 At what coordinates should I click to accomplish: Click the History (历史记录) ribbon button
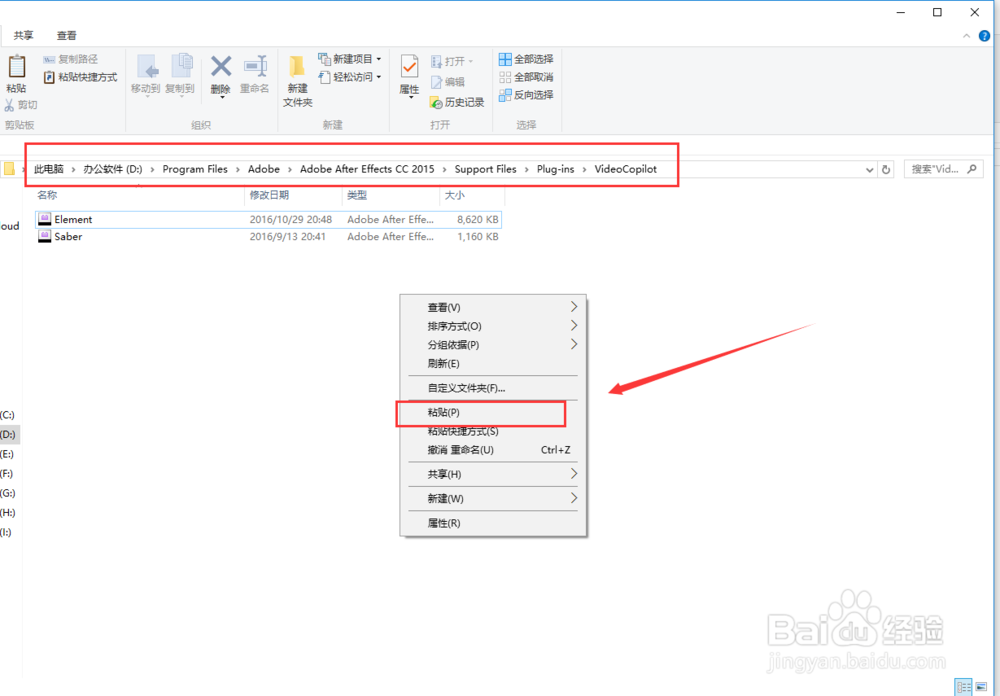(457, 102)
